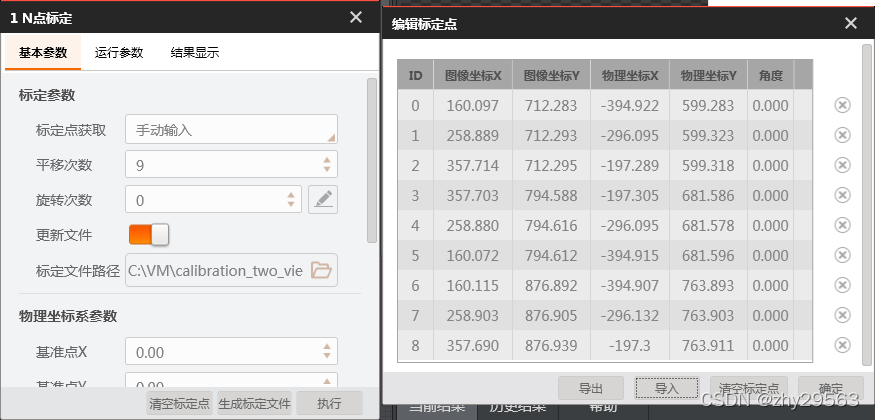Select cell 876.939 in row 8

pos(551,346)
